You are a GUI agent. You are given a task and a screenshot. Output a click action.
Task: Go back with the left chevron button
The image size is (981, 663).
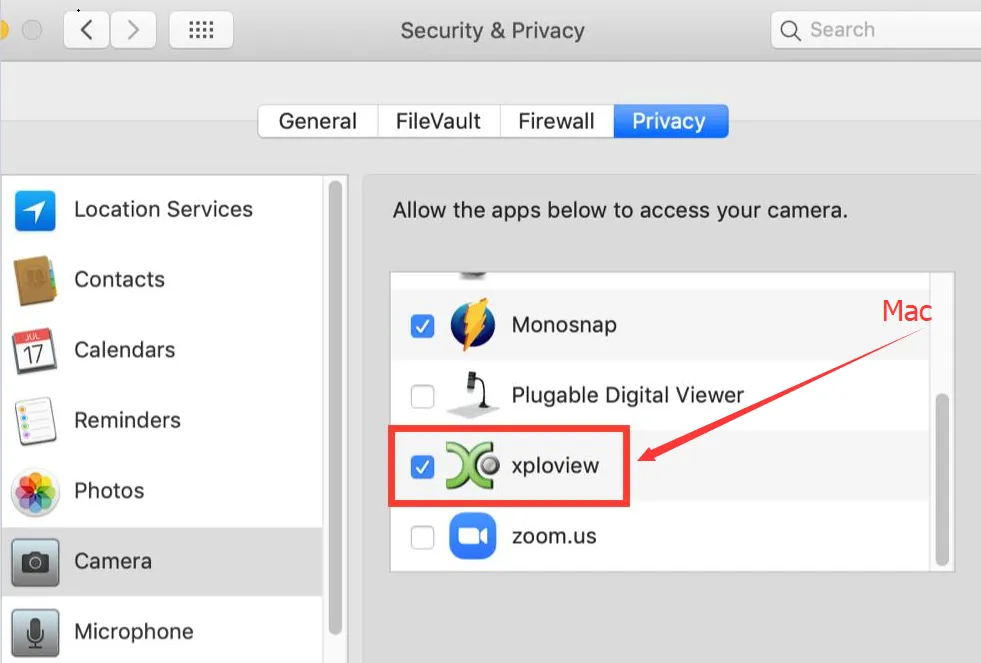pyautogui.click(x=87, y=30)
